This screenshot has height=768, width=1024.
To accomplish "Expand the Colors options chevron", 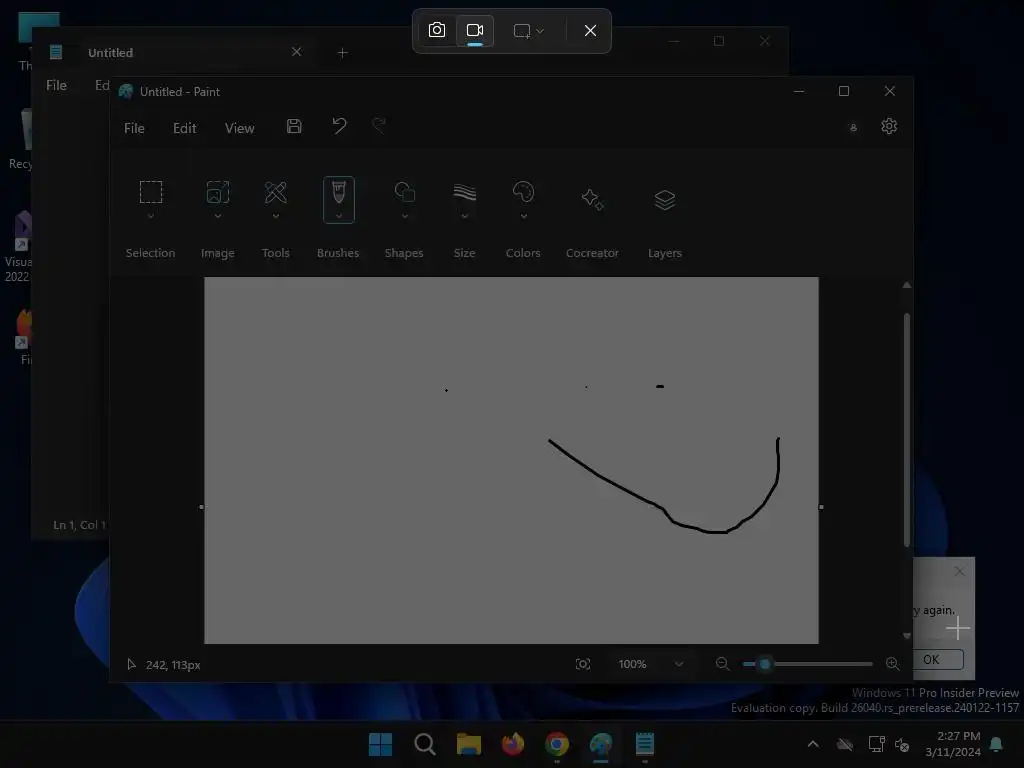I will click(523, 216).
